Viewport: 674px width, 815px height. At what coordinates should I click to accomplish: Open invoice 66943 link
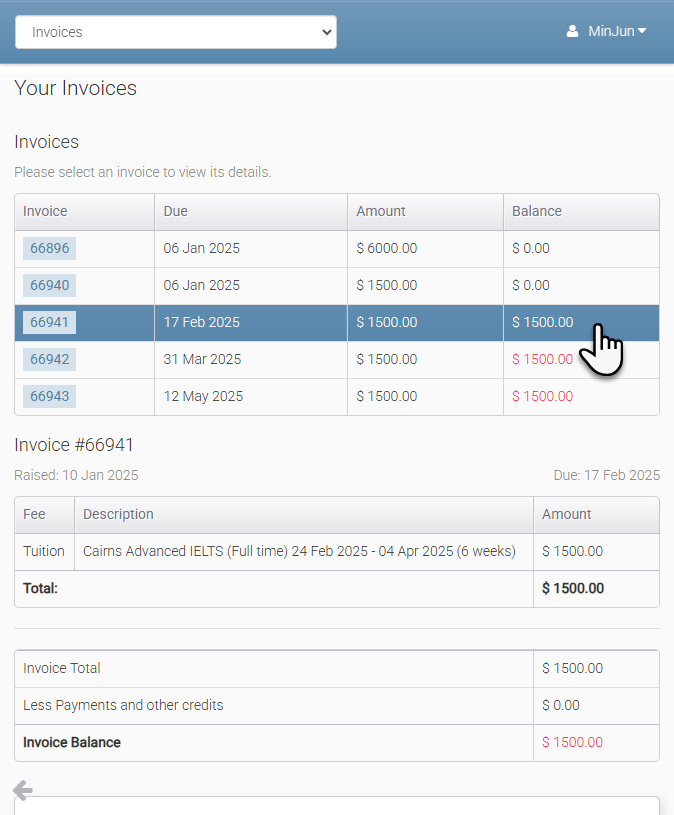49,396
